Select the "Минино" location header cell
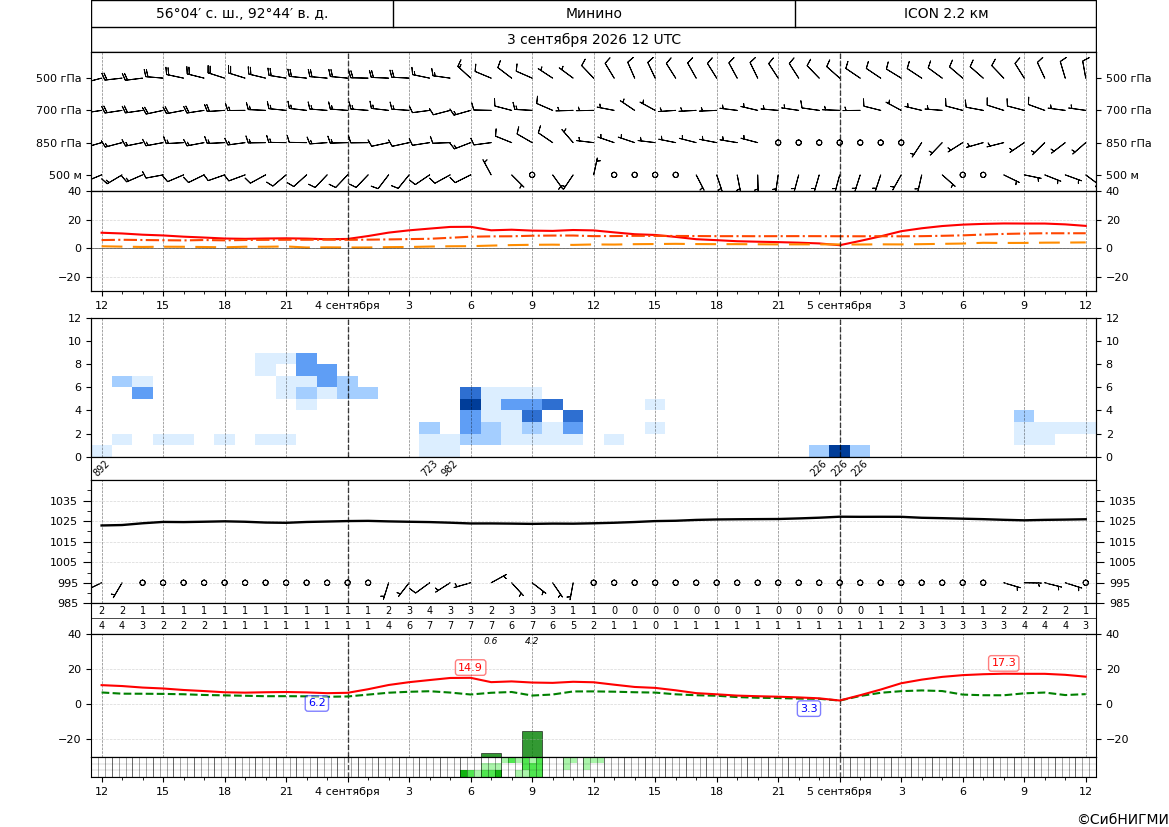 pyautogui.click(x=594, y=13)
